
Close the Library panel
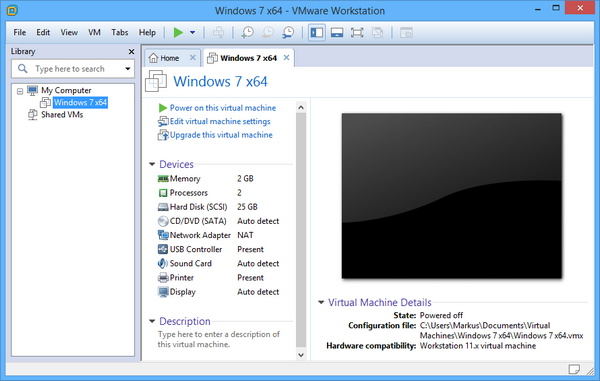pyautogui.click(x=131, y=51)
